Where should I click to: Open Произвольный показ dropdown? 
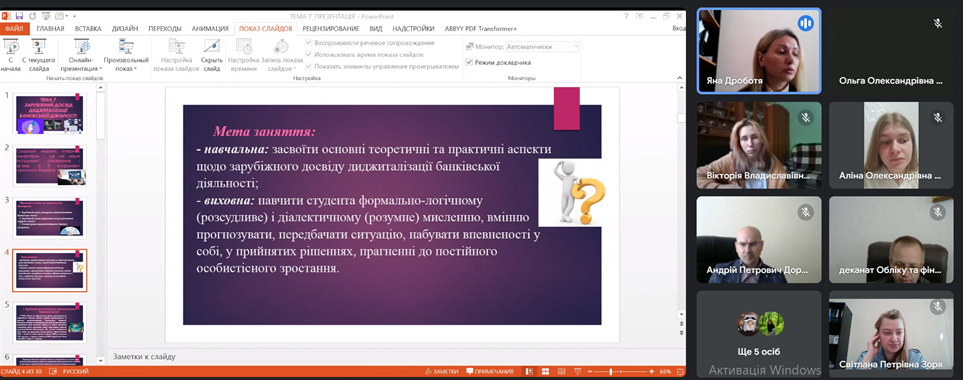126,64
